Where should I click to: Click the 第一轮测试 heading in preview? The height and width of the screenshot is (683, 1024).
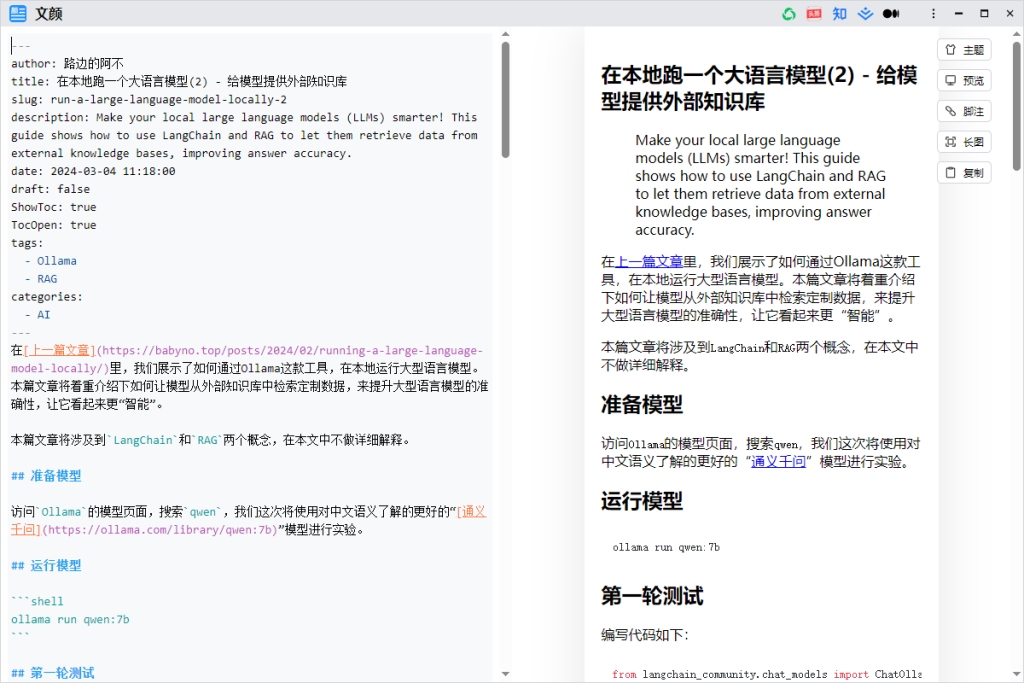[652, 596]
